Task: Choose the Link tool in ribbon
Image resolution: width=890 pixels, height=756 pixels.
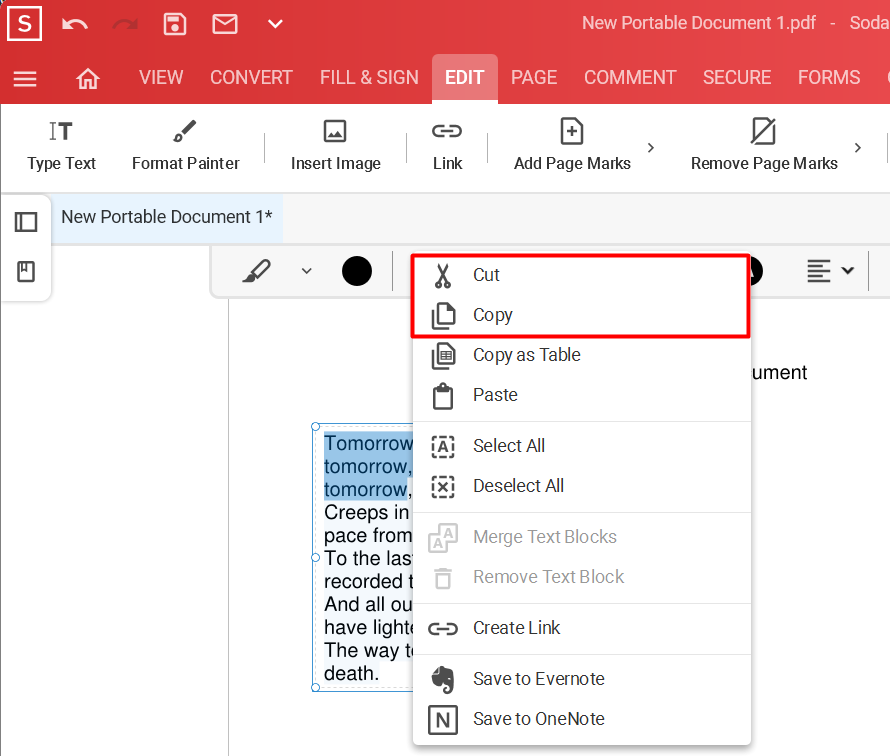Action: [x=447, y=145]
